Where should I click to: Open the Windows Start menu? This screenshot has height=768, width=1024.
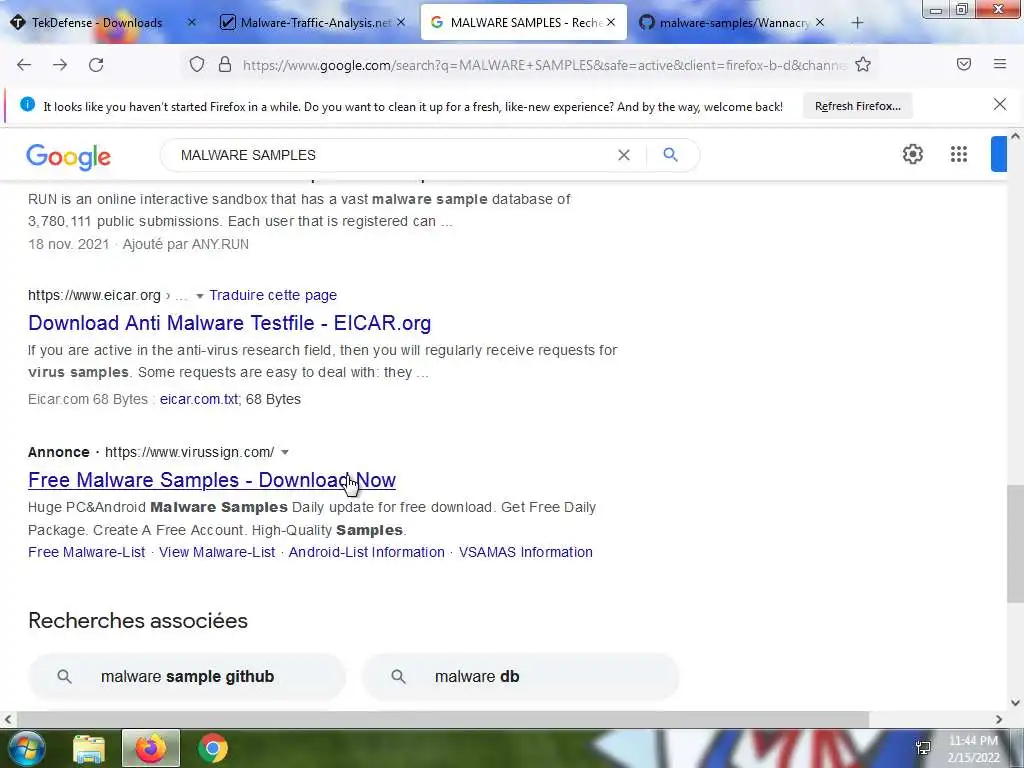(26, 748)
